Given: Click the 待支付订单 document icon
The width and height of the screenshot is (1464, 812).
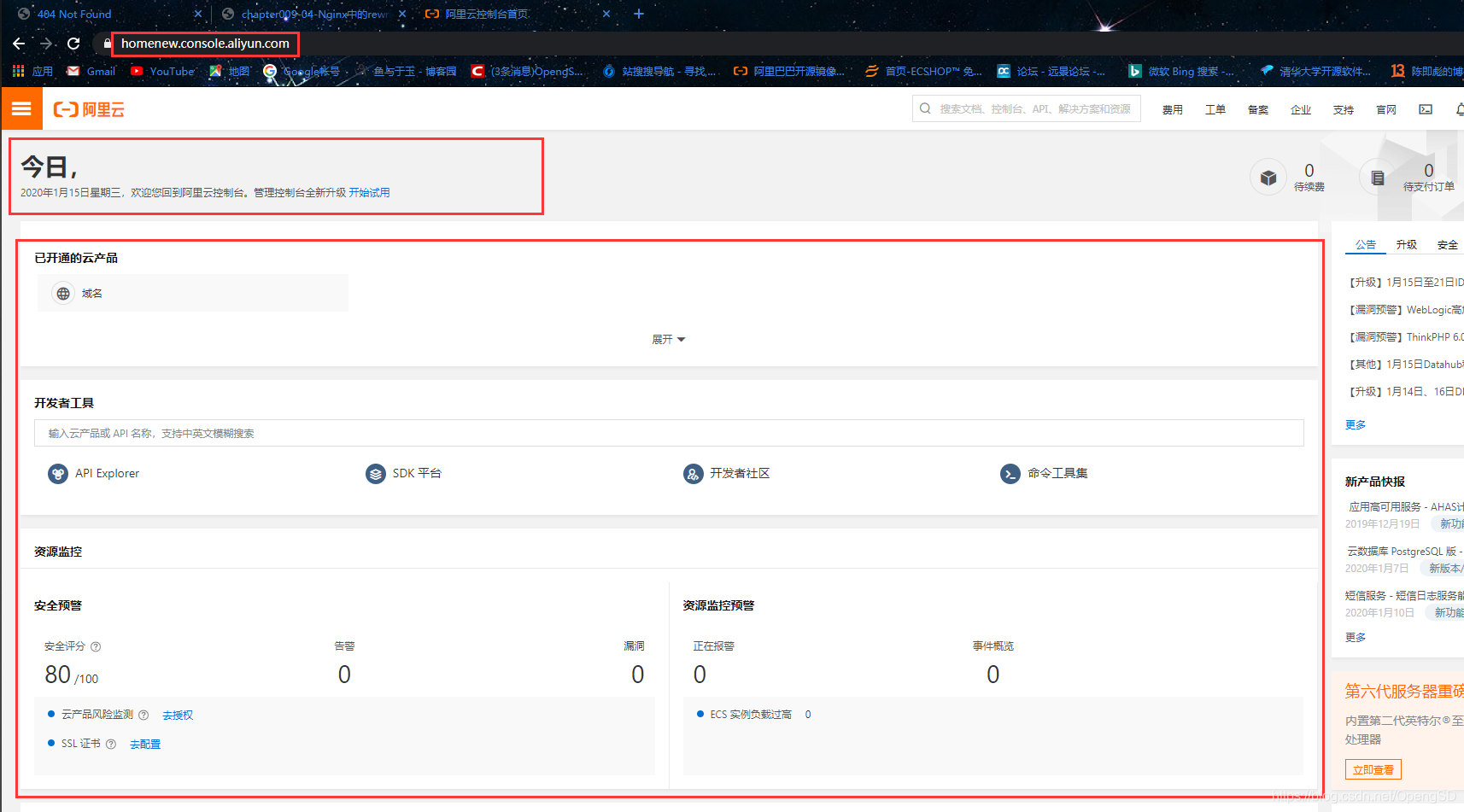Looking at the screenshot, I should point(1377,178).
